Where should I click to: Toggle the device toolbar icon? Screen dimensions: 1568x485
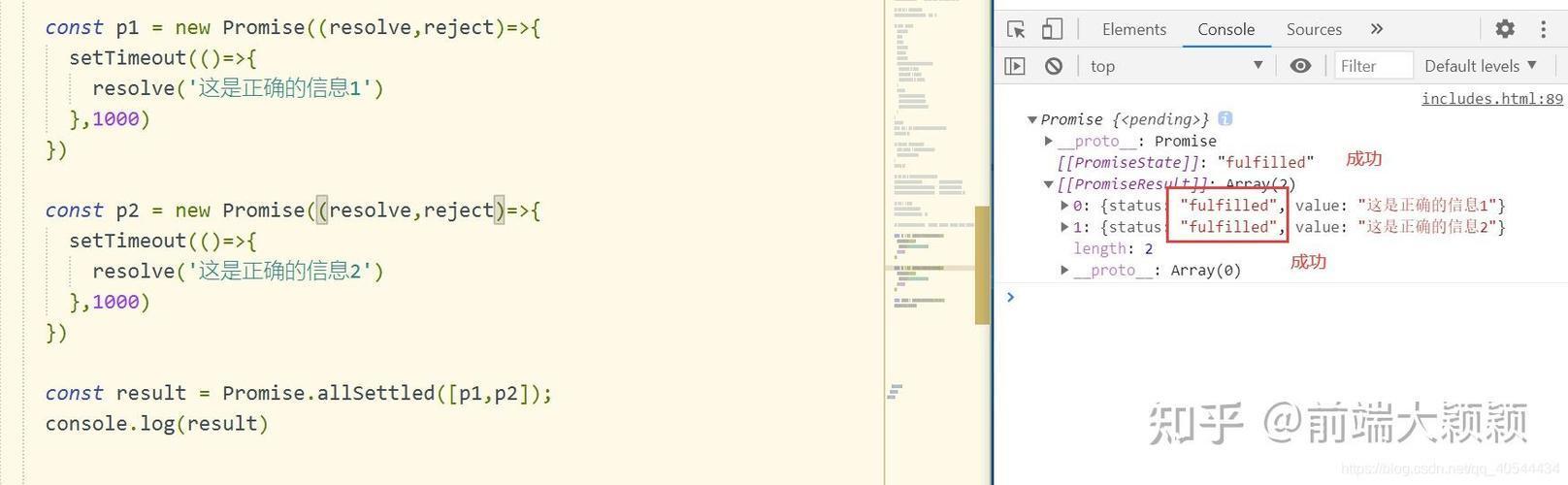click(1052, 29)
